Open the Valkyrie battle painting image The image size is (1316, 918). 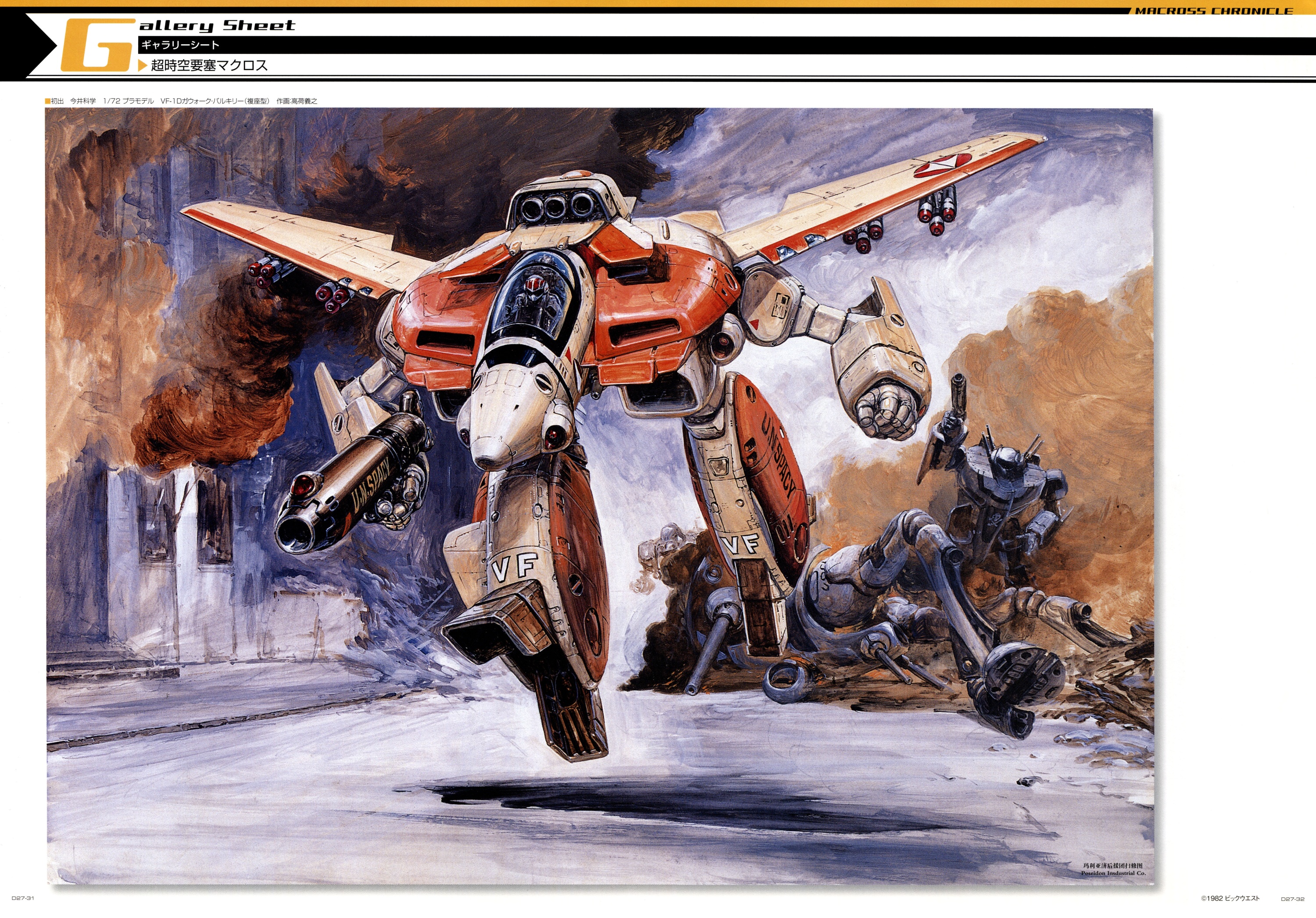point(600,496)
